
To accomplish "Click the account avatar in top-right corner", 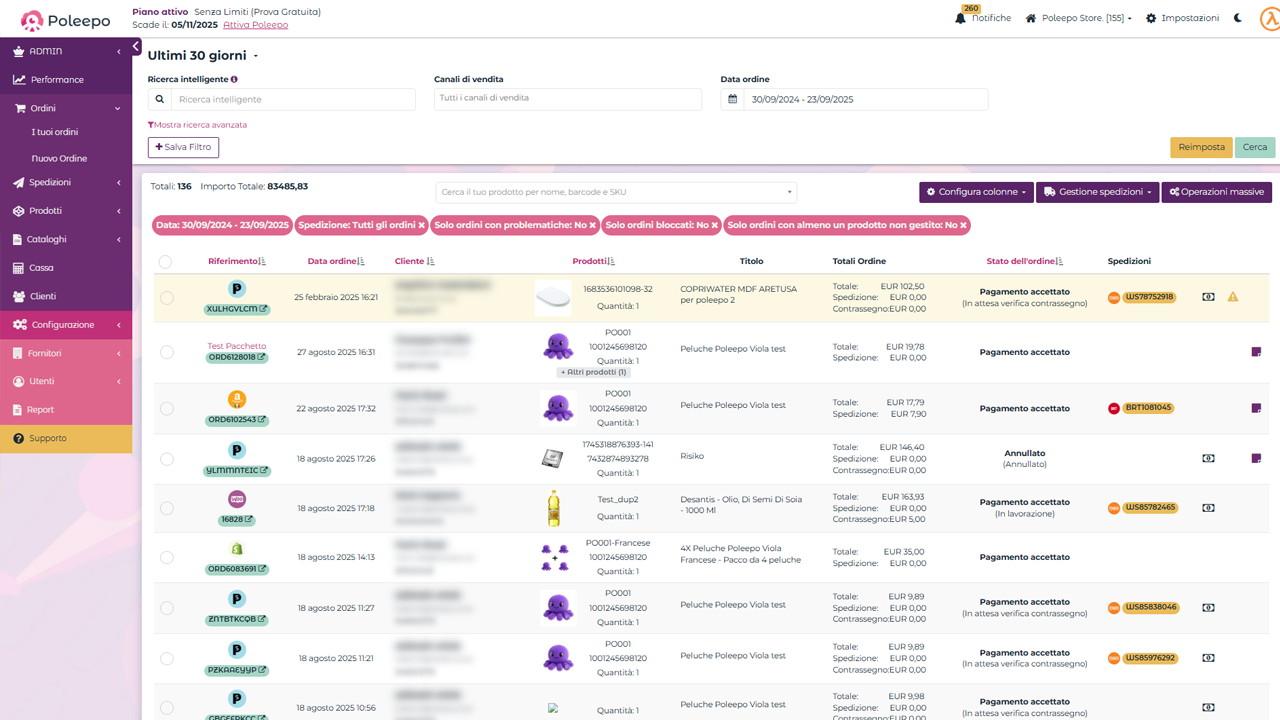I will 1268,18.
